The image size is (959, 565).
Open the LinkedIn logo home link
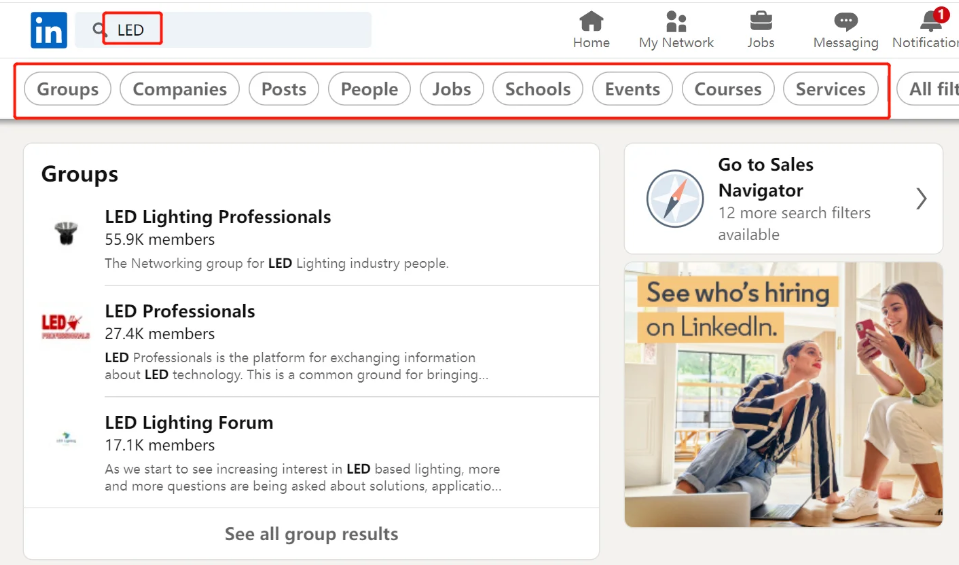[48, 30]
